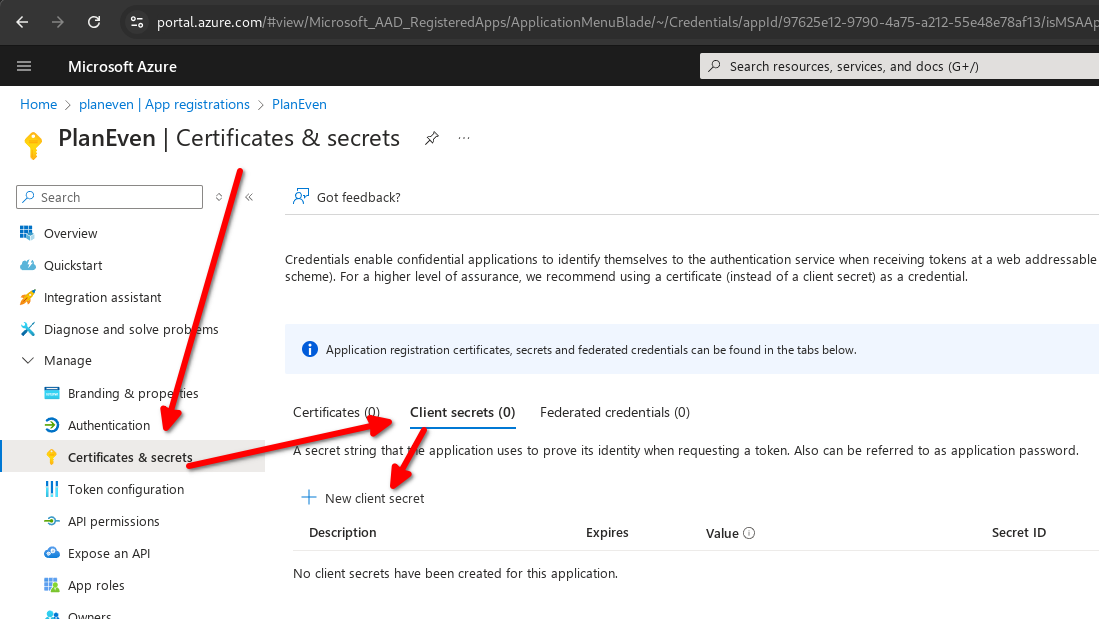This screenshot has width=1099, height=619.
Task: Pin the Certificates & secrets blade
Action: [432, 138]
